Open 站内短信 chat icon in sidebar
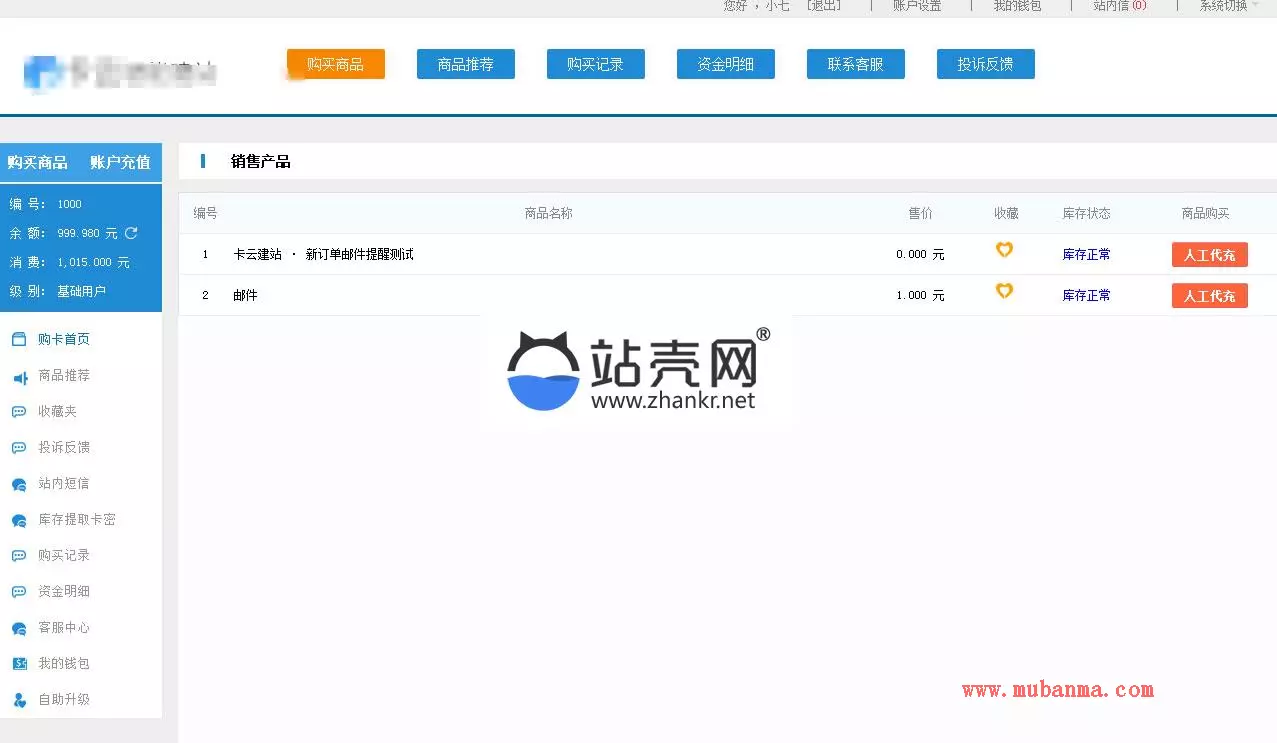Image resolution: width=1277 pixels, height=743 pixels. coord(19,484)
